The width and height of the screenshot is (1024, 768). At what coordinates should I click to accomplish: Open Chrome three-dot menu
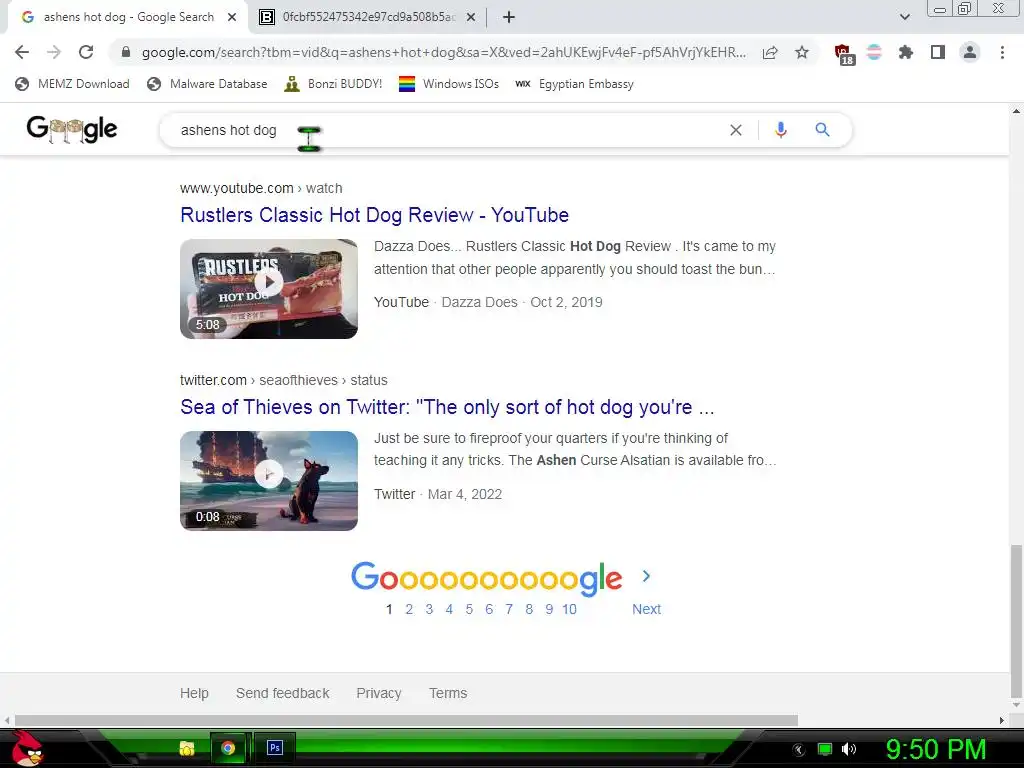click(1002, 52)
